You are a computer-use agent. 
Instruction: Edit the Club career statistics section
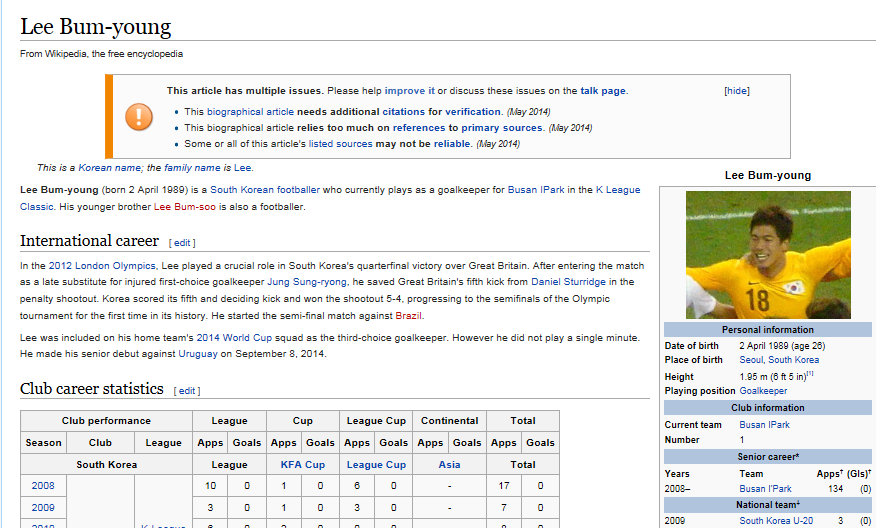point(186,391)
